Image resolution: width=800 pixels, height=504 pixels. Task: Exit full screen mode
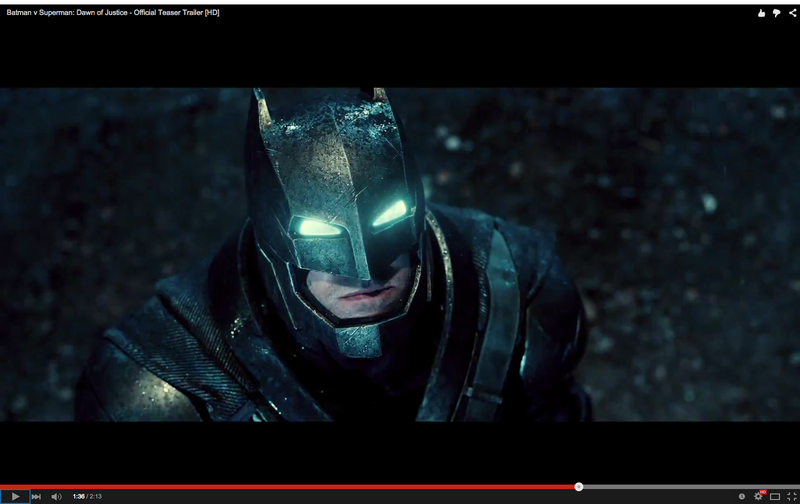(791, 496)
